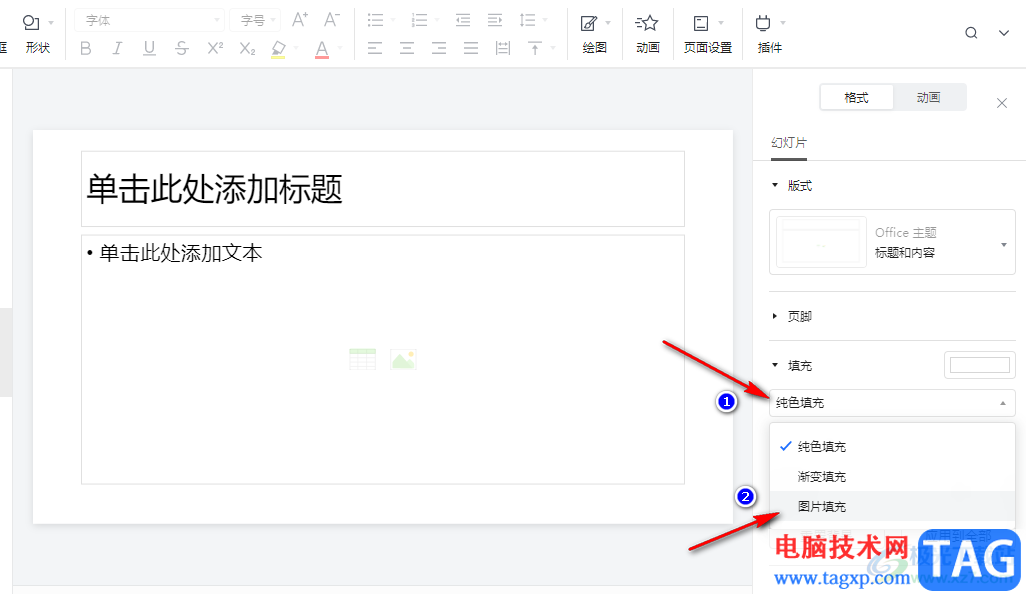Open the font size (字号) dropdown
The width and height of the screenshot is (1026, 594).
tap(255, 20)
